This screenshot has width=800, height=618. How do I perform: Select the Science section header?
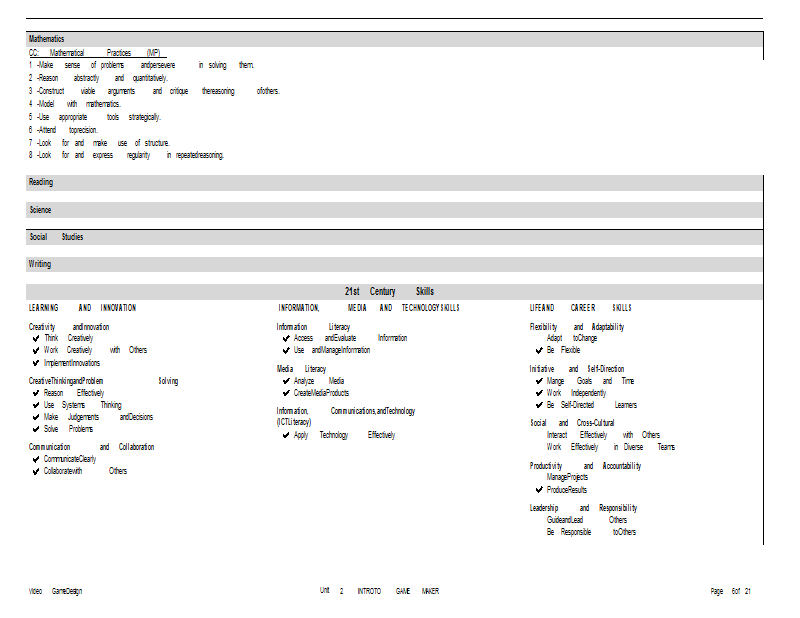(394, 210)
